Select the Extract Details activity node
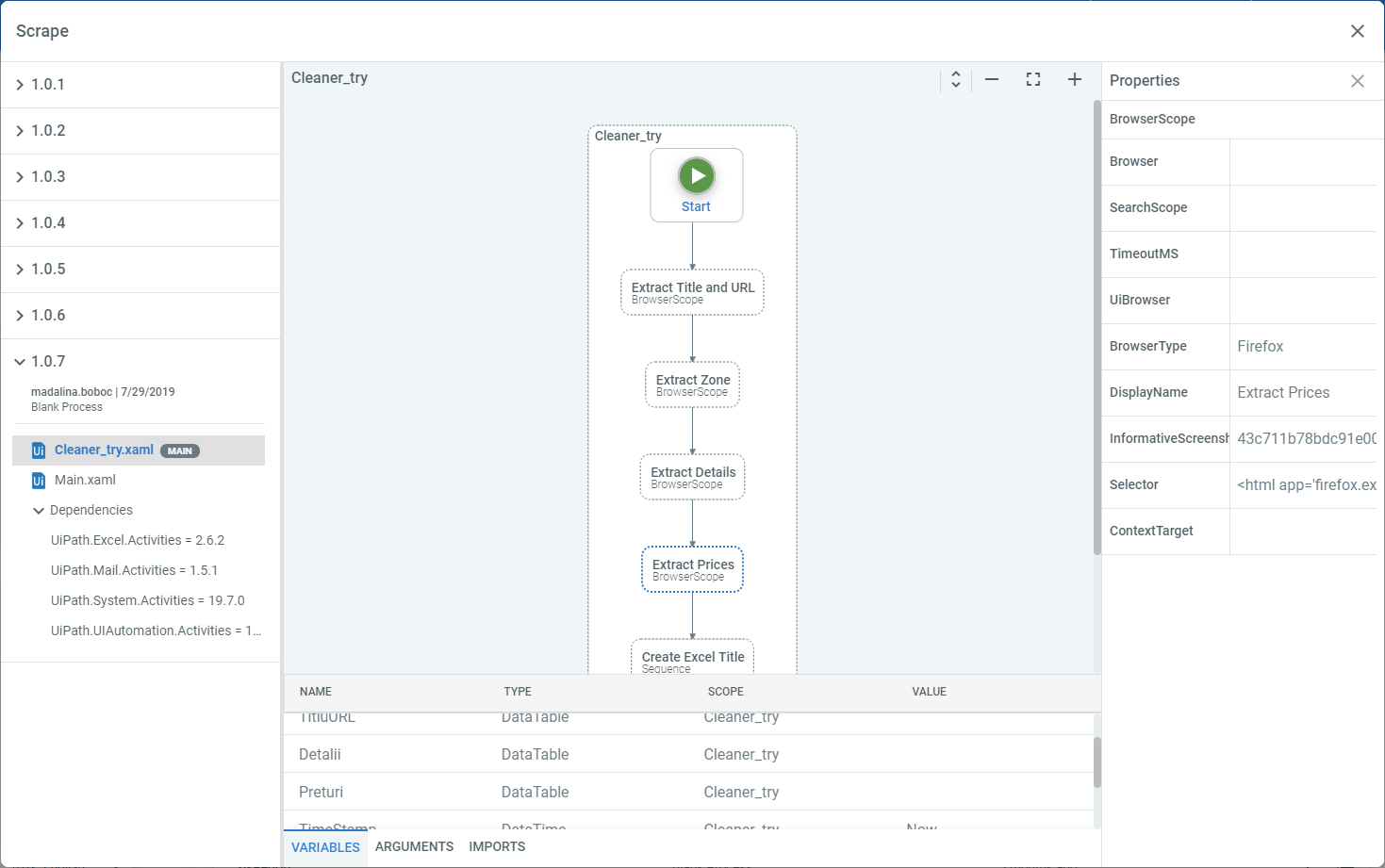Viewport: 1385px width, 868px height. click(x=692, y=477)
